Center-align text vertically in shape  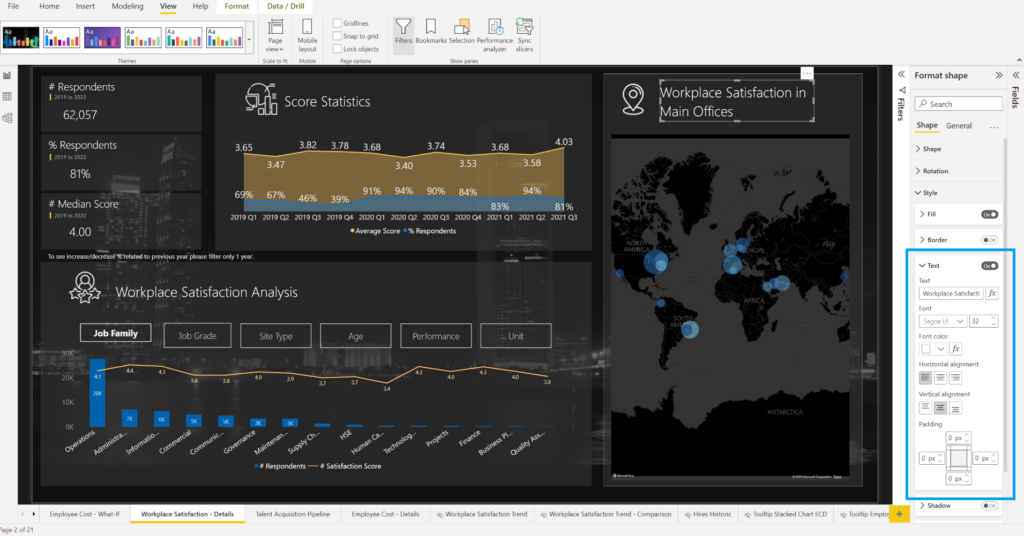(x=940, y=408)
